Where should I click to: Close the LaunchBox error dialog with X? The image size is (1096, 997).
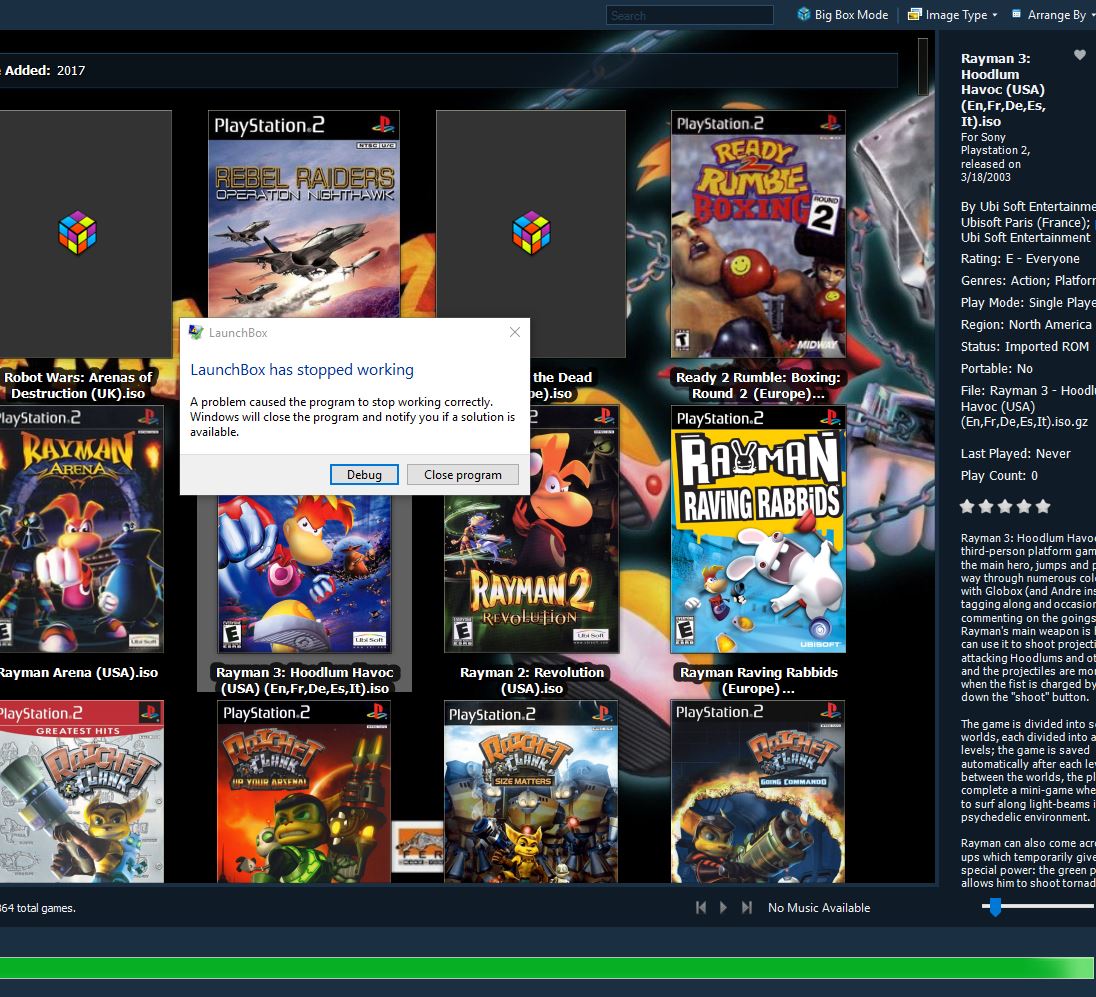click(x=514, y=332)
